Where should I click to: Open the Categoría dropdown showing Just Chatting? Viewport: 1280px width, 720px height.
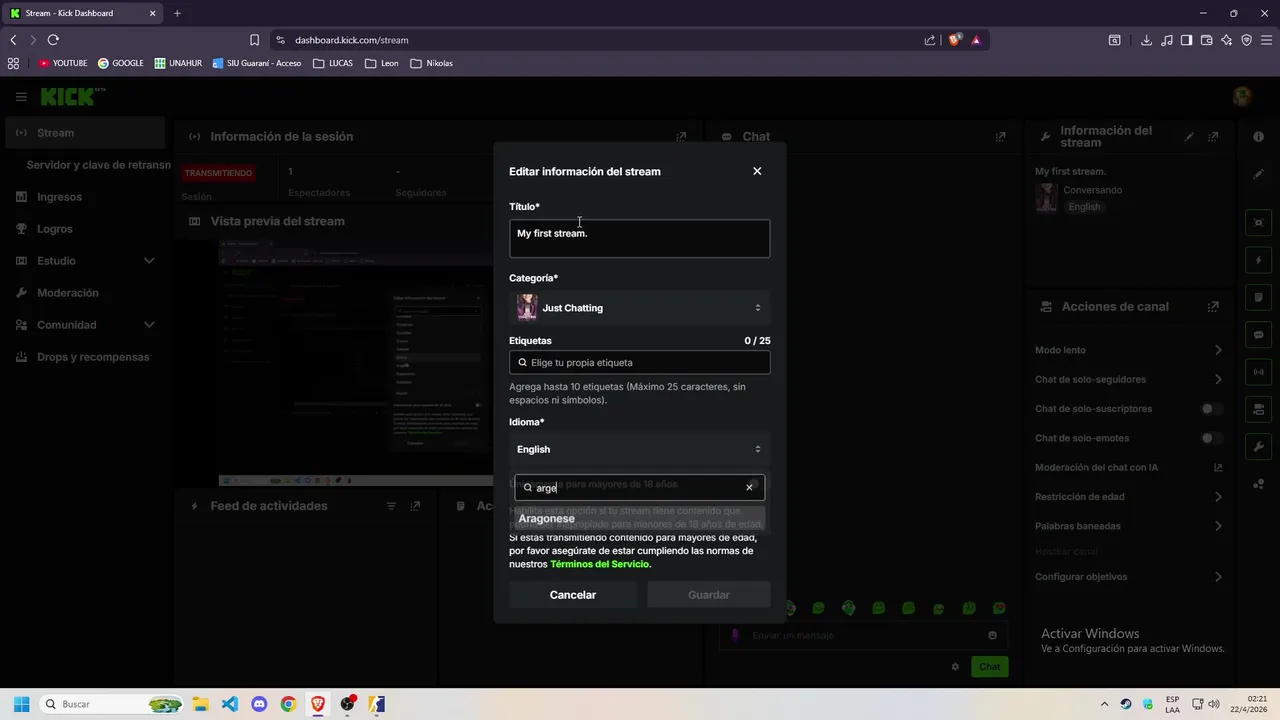[639, 308]
